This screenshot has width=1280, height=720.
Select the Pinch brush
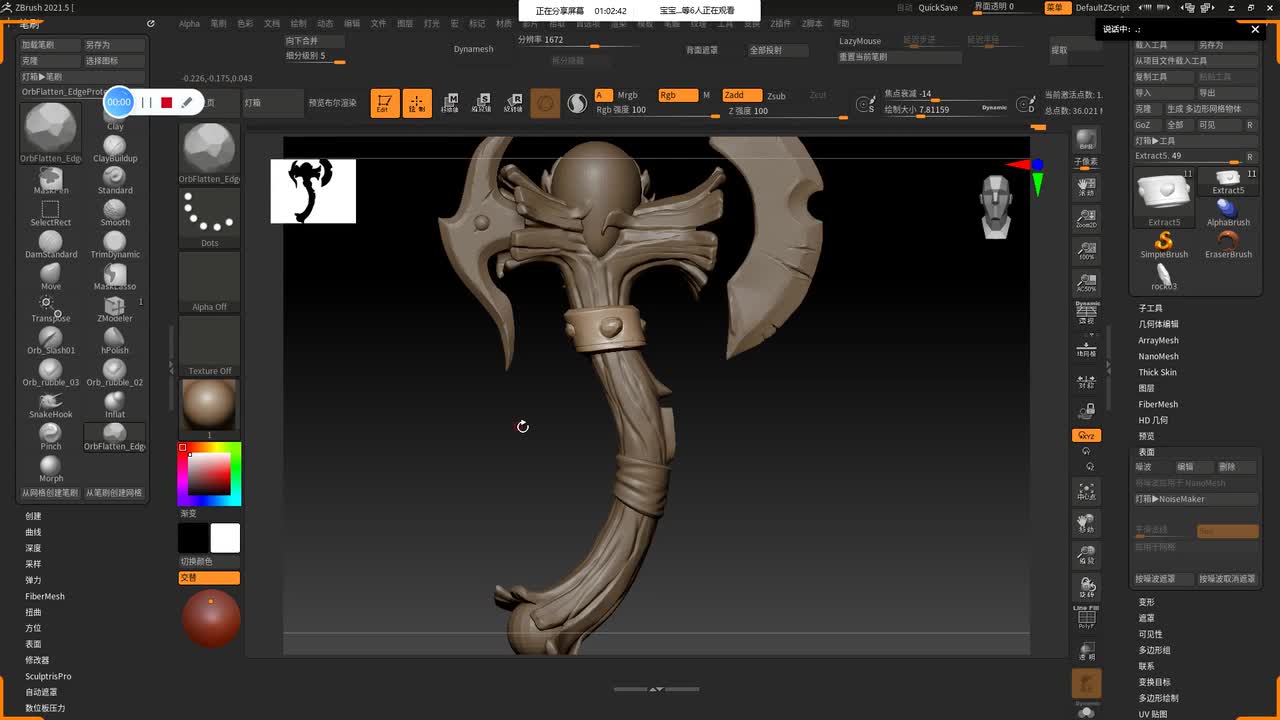[51, 438]
